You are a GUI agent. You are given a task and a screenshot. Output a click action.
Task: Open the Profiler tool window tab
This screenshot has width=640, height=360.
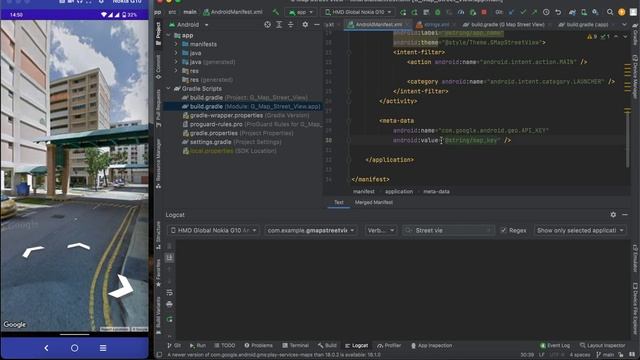click(x=389, y=345)
